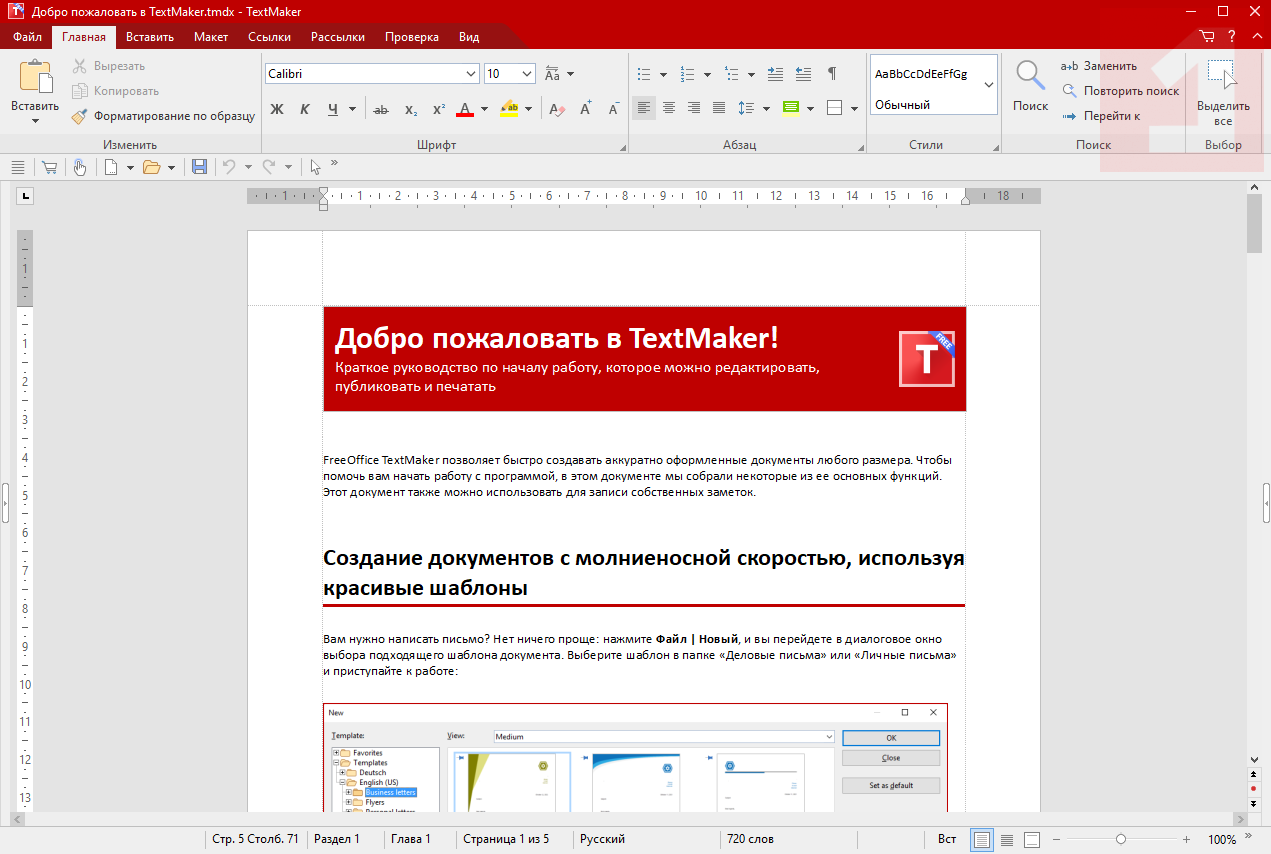Switch to the Макет ribbon tab
Image resolution: width=1271 pixels, height=854 pixels.
pyautogui.click(x=211, y=37)
